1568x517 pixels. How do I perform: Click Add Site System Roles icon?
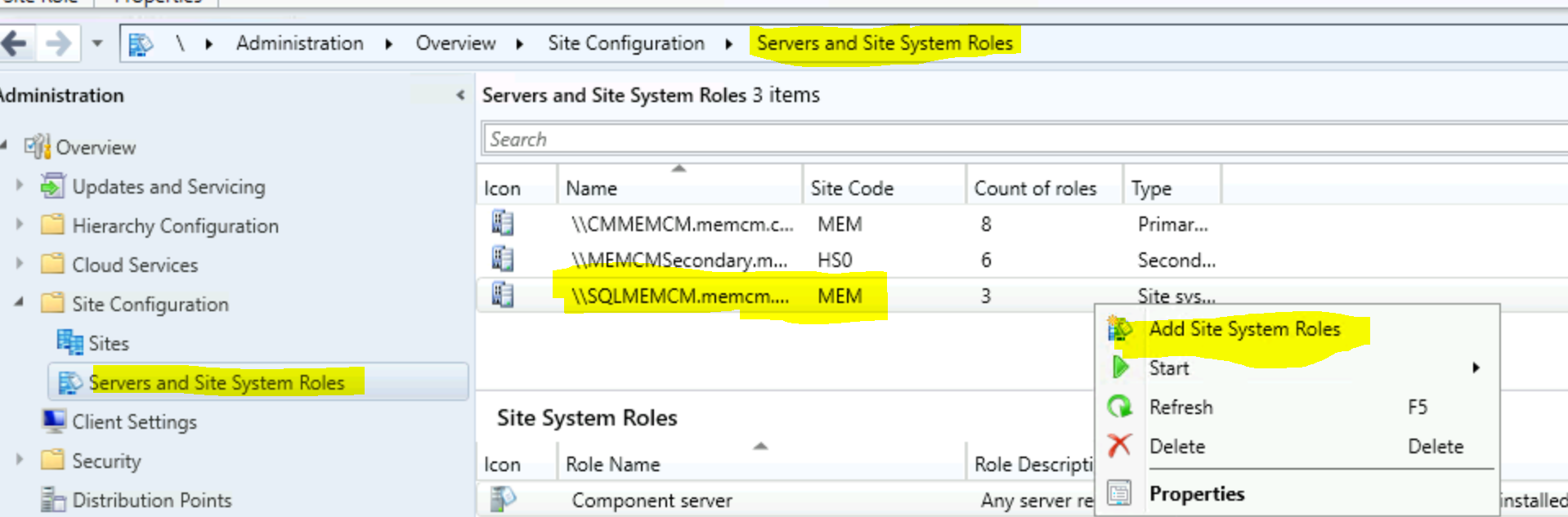pyautogui.click(x=1120, y=329)
